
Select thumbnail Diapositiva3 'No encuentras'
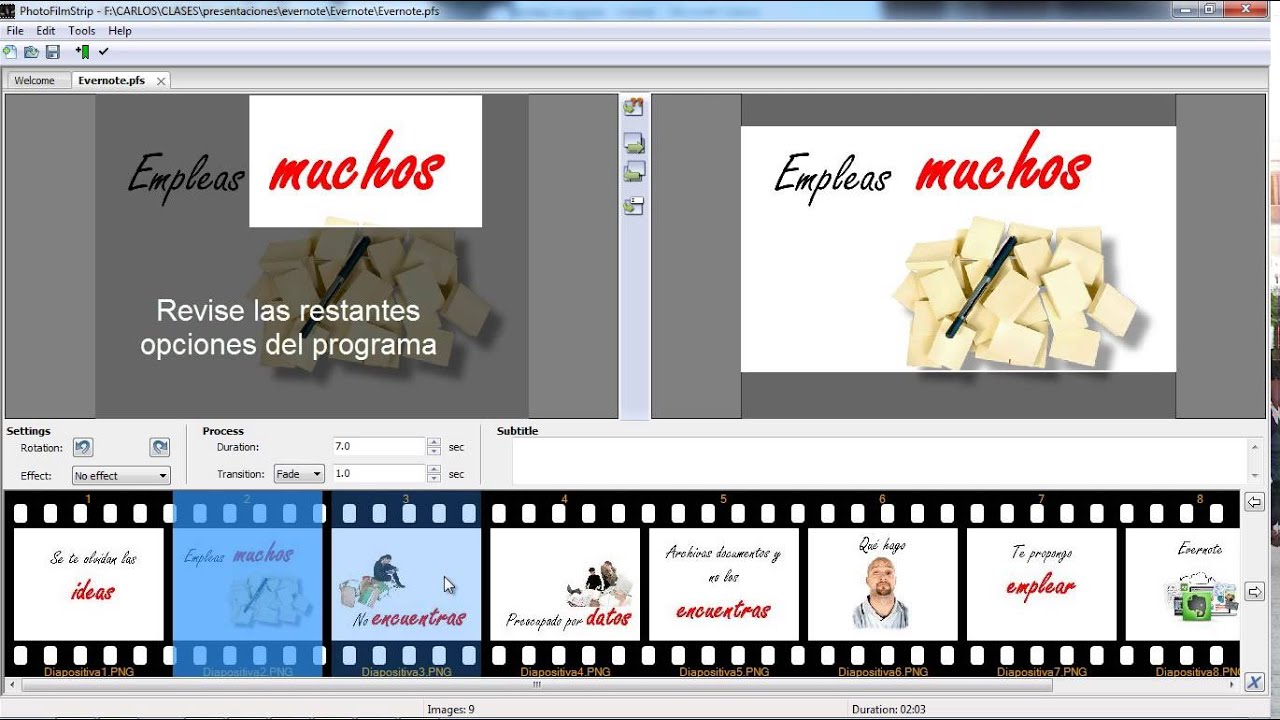406,584
